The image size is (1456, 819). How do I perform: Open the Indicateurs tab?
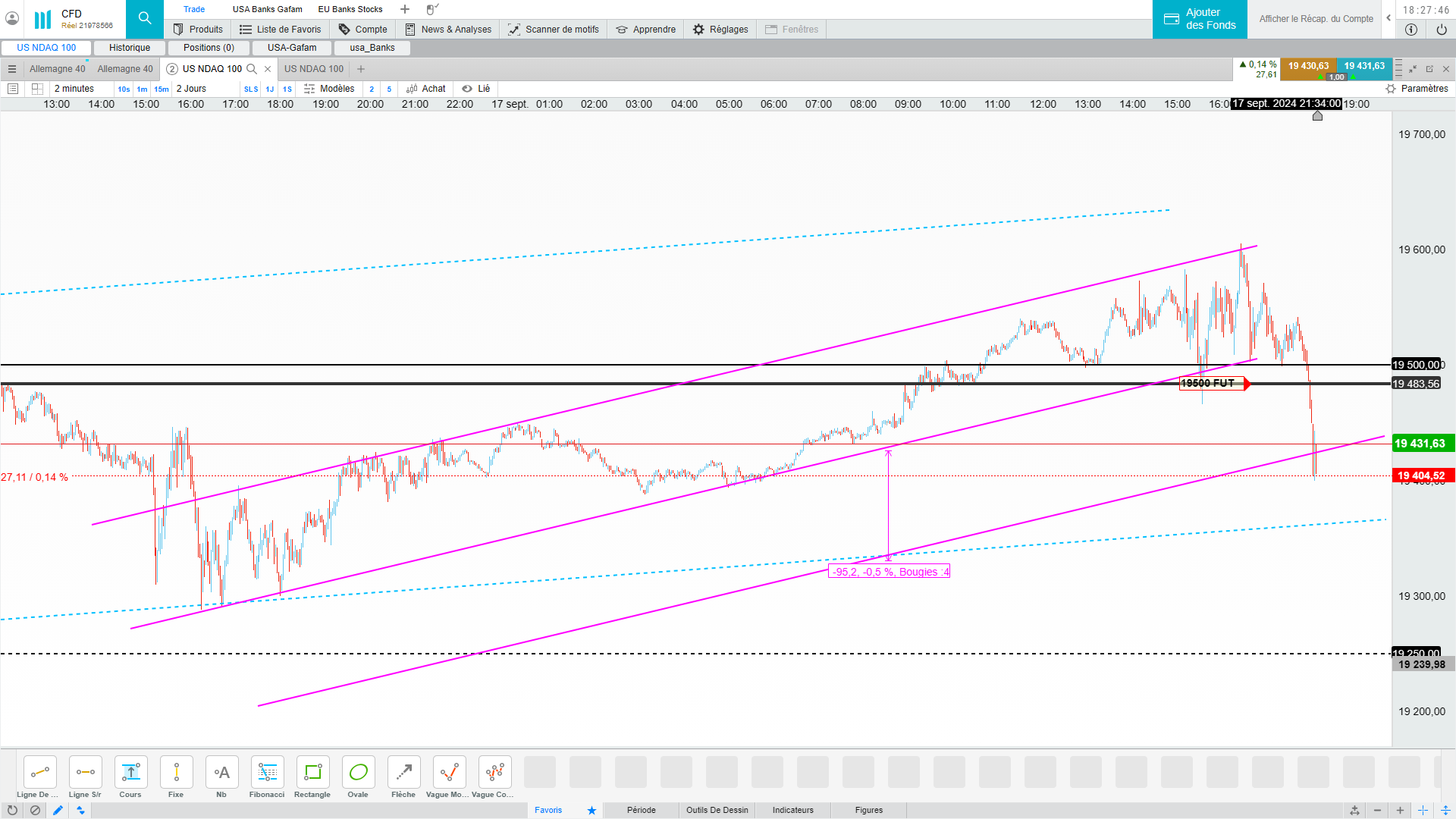[x=792, y=810]
